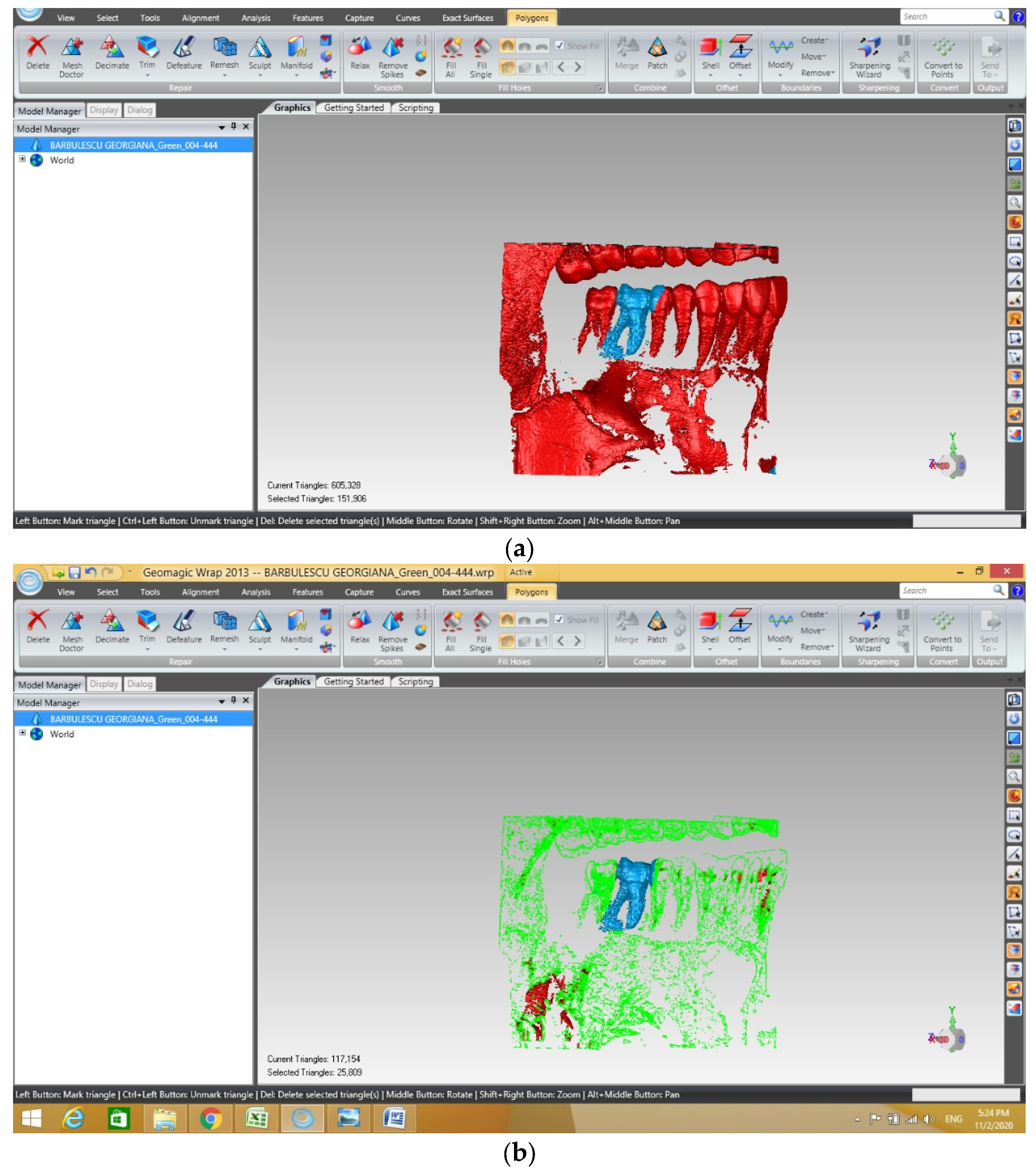Screen dimensions: 1036x1174
Task: Expand World tree node in upper window
Action: (x=22, y=159)
